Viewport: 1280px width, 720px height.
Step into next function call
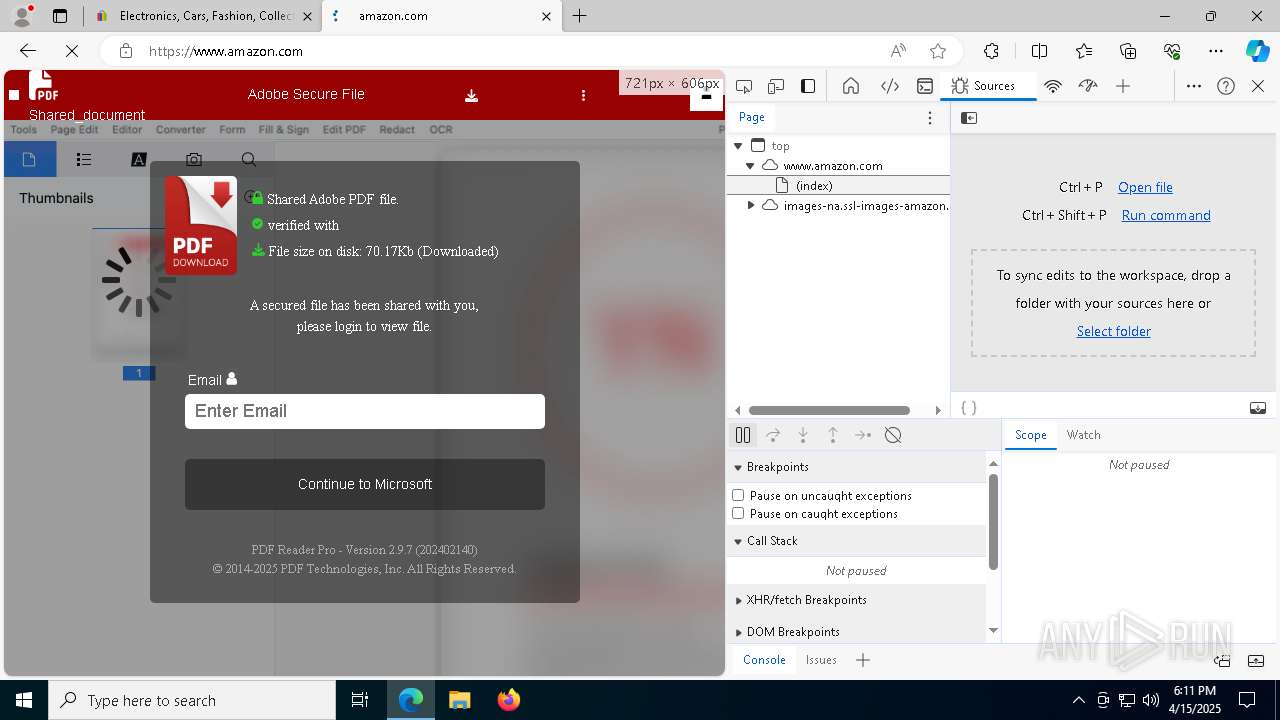coord(803,435)
